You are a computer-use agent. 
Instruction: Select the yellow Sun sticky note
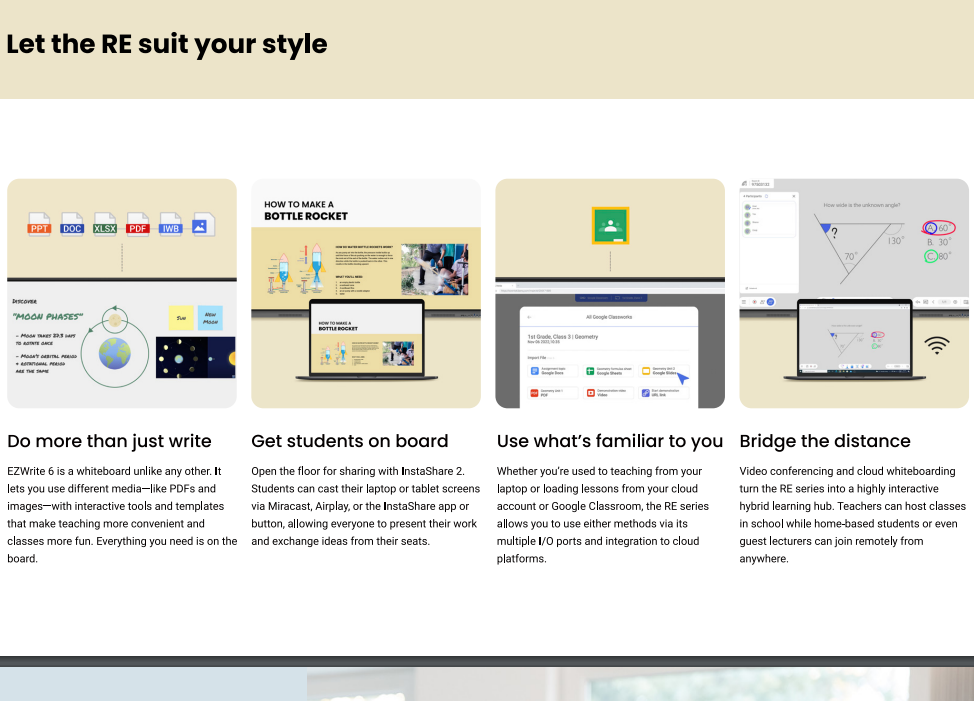click(x=181, y=318)
